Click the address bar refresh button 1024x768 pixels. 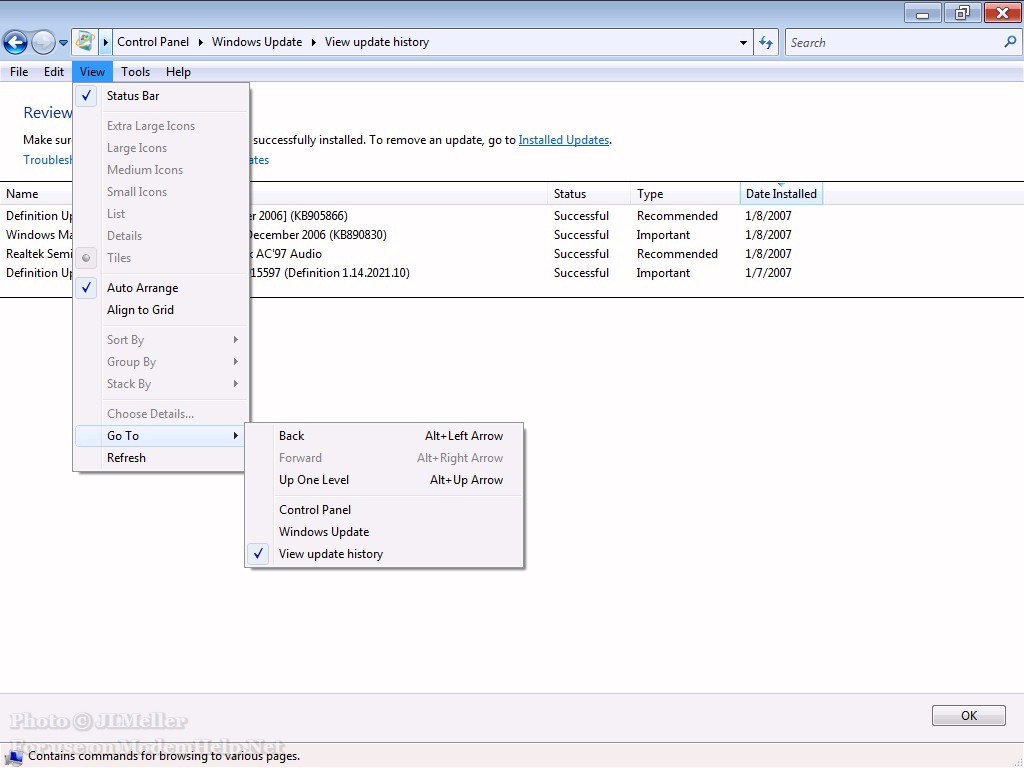tap(766, 42)
